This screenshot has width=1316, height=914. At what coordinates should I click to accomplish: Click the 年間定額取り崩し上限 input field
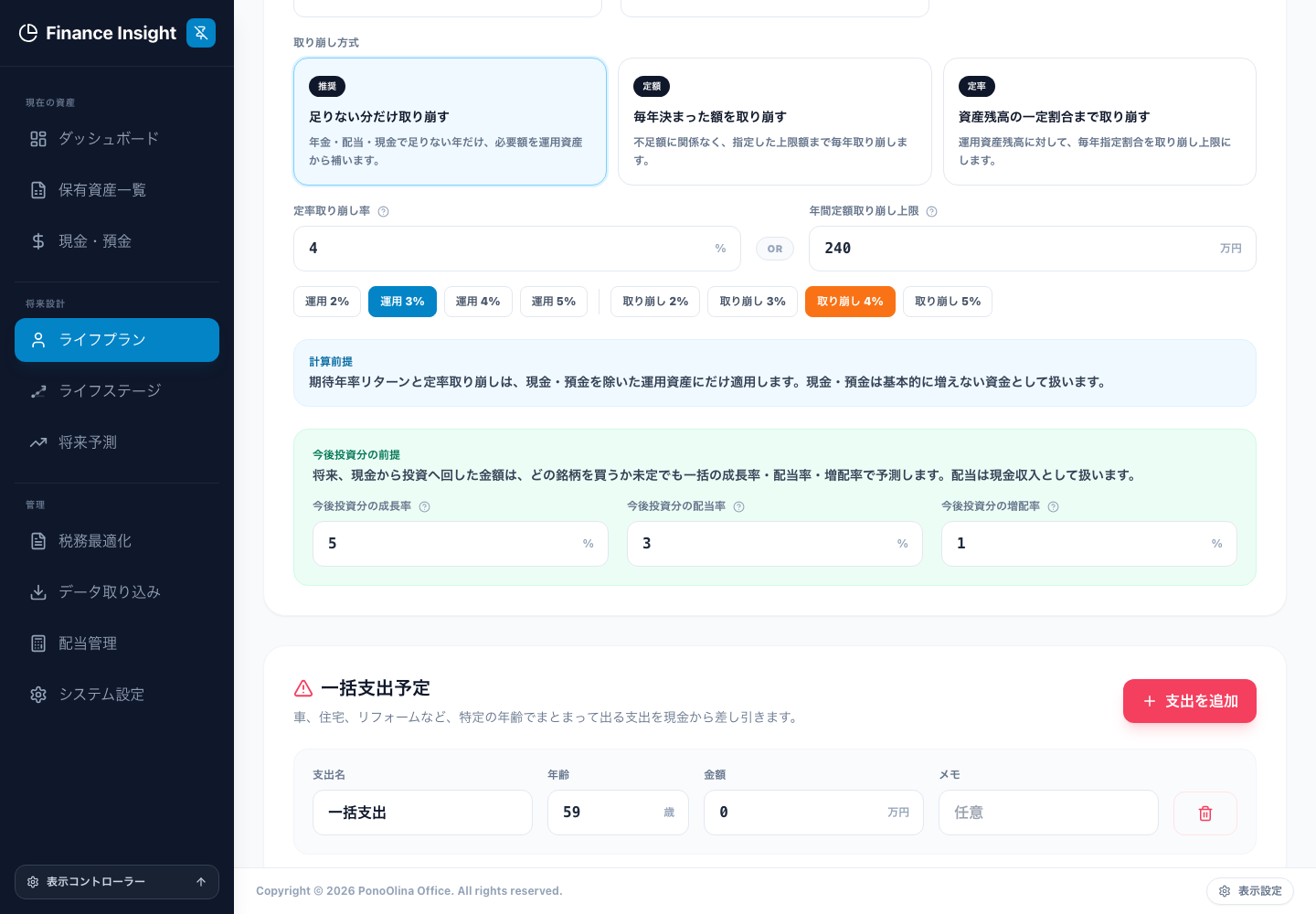coord(1033,249)
